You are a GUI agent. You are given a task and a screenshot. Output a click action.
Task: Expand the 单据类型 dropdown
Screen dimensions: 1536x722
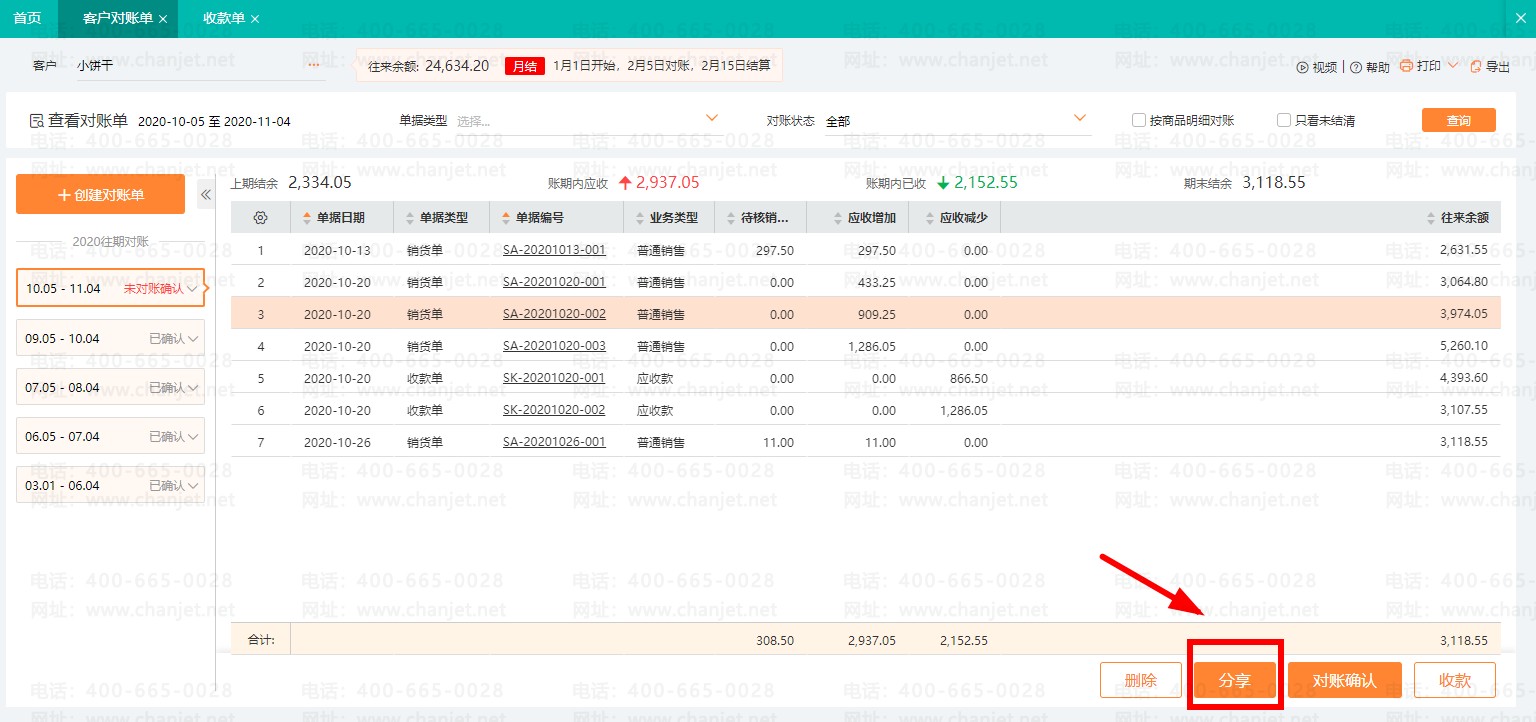coord(712,118)
